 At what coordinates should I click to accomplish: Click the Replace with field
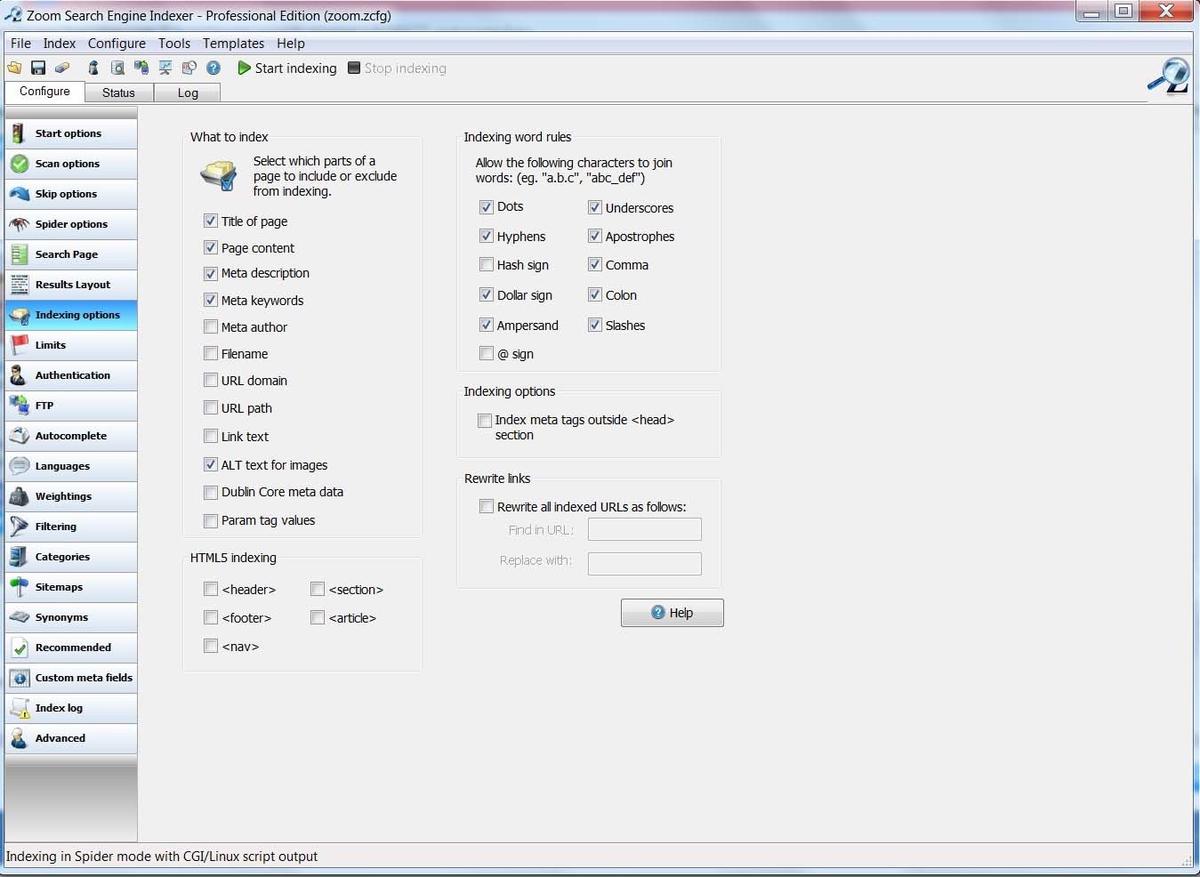point(645,563)
